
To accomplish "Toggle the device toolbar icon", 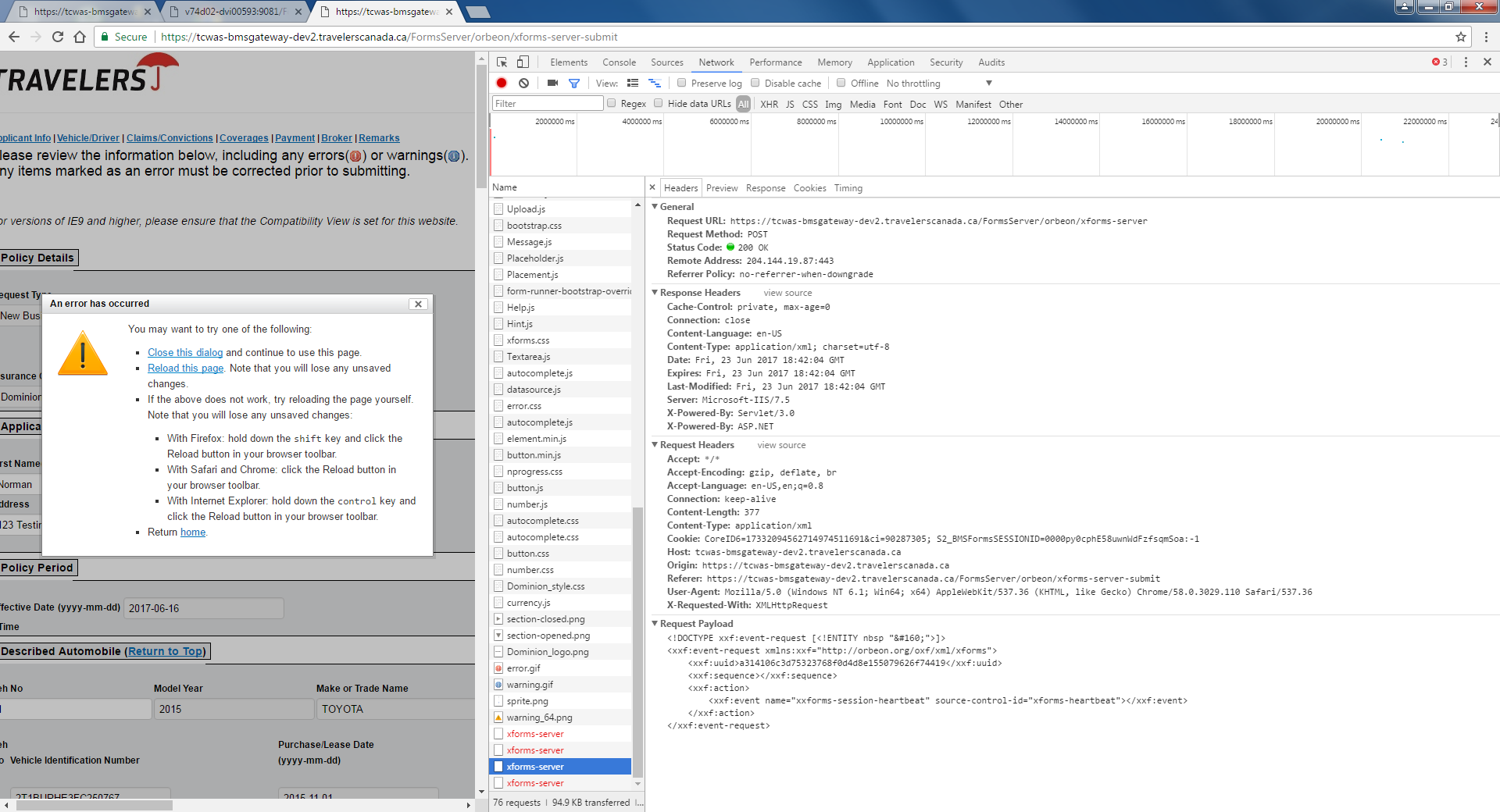I will pos(523,62).
